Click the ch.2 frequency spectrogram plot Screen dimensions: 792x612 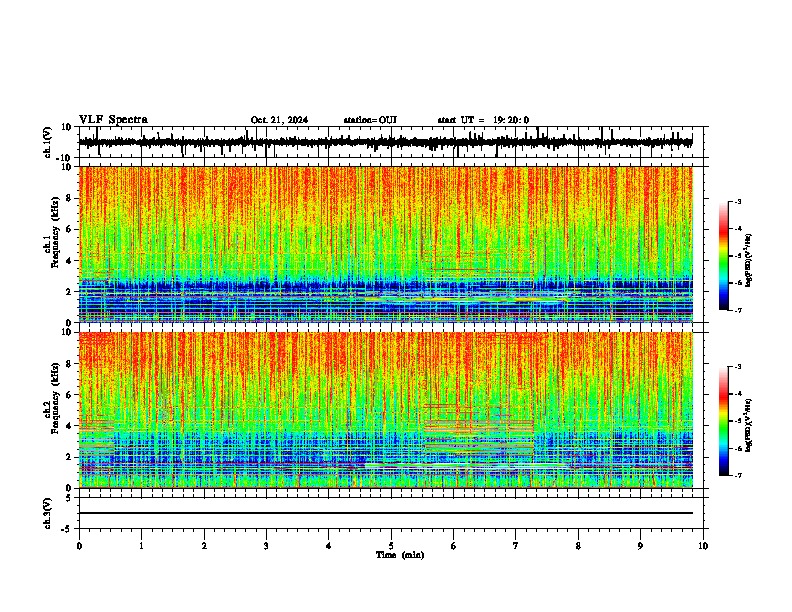[x=386, y=410]
